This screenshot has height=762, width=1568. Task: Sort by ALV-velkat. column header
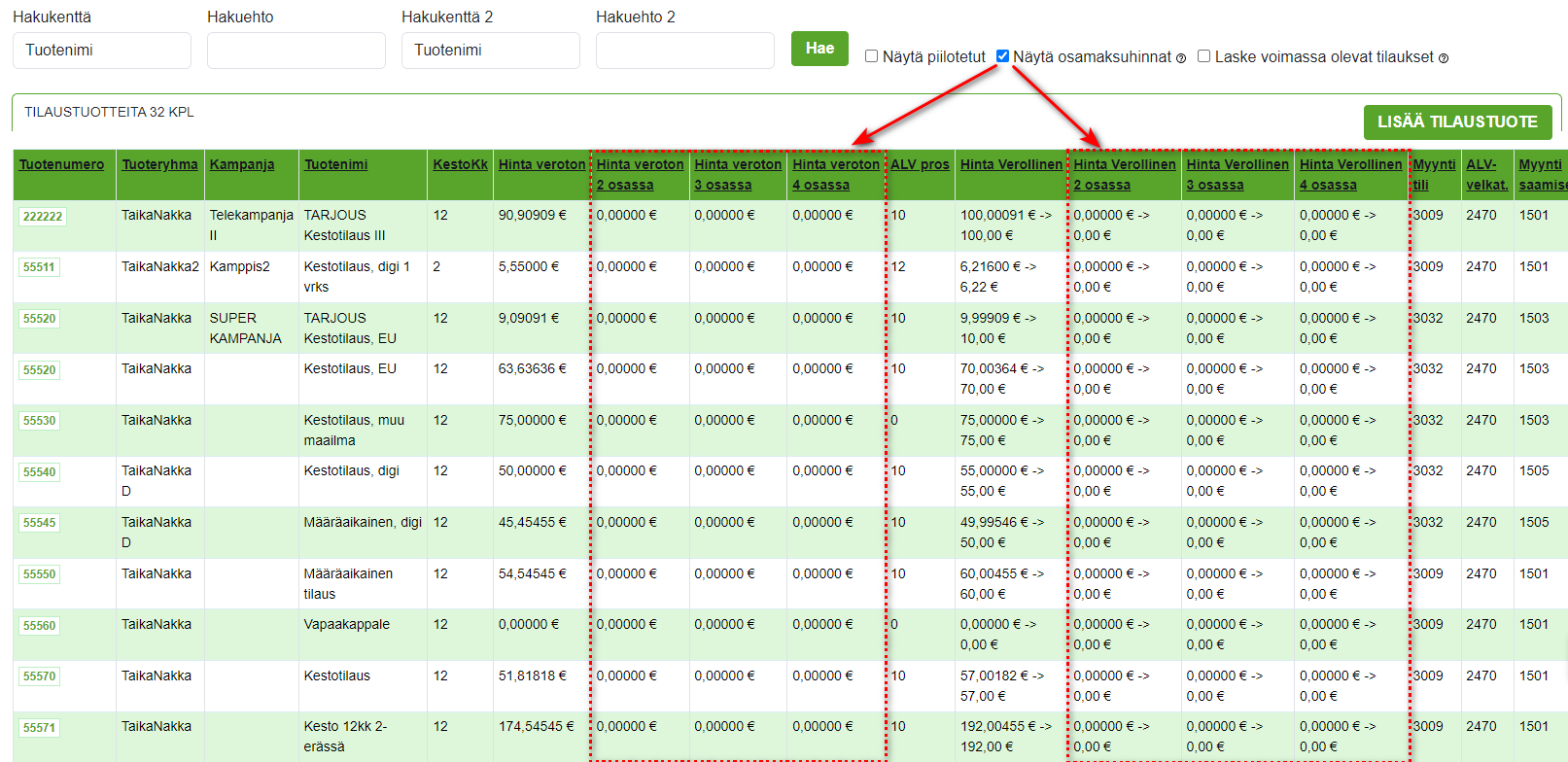pyautogui.click(x=1487, y=175)
